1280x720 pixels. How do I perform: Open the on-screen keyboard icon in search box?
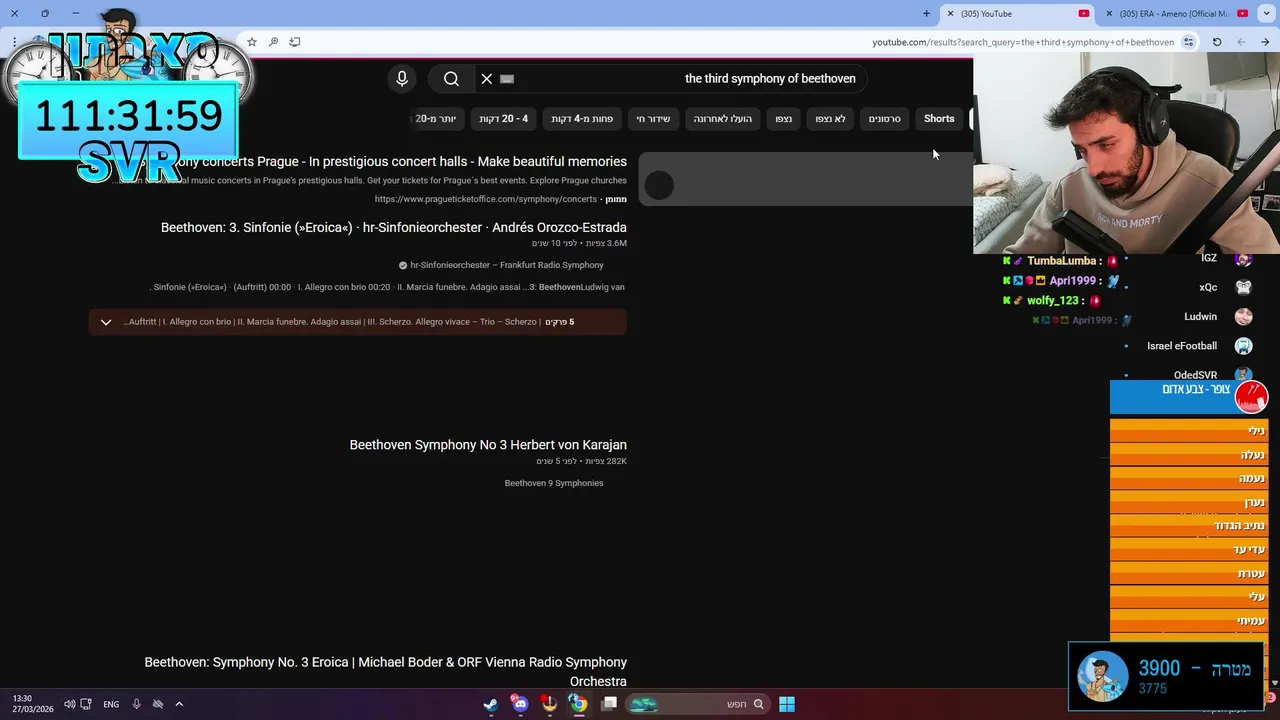507,79
